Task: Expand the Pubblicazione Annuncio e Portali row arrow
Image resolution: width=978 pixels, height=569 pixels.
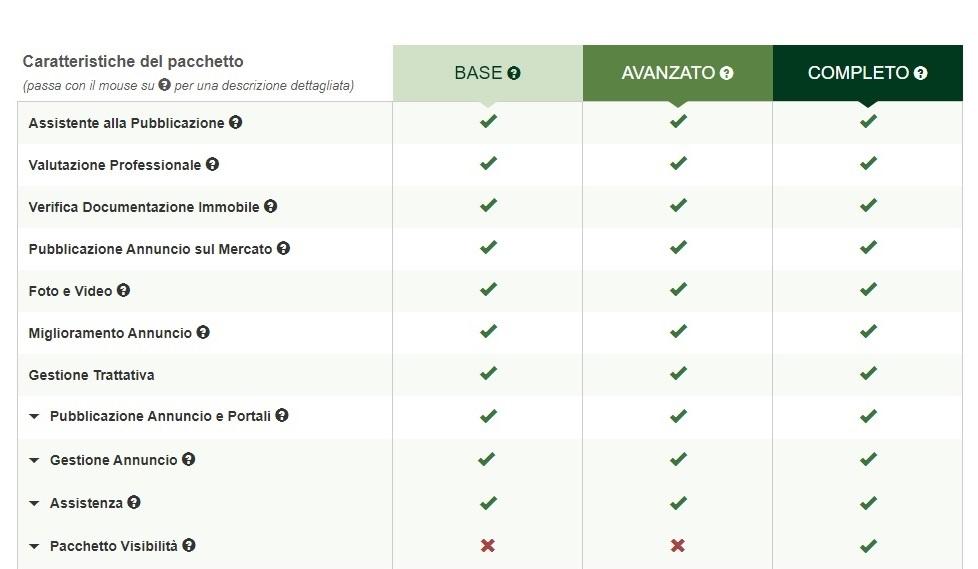Action: click(x=34, y=416)
